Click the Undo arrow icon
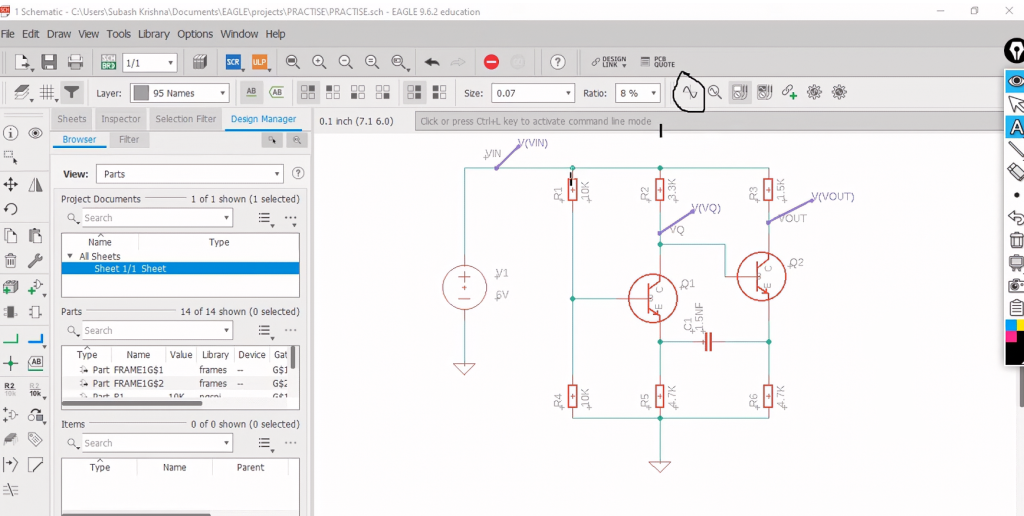1024x516 pixels. click(432, 62)
